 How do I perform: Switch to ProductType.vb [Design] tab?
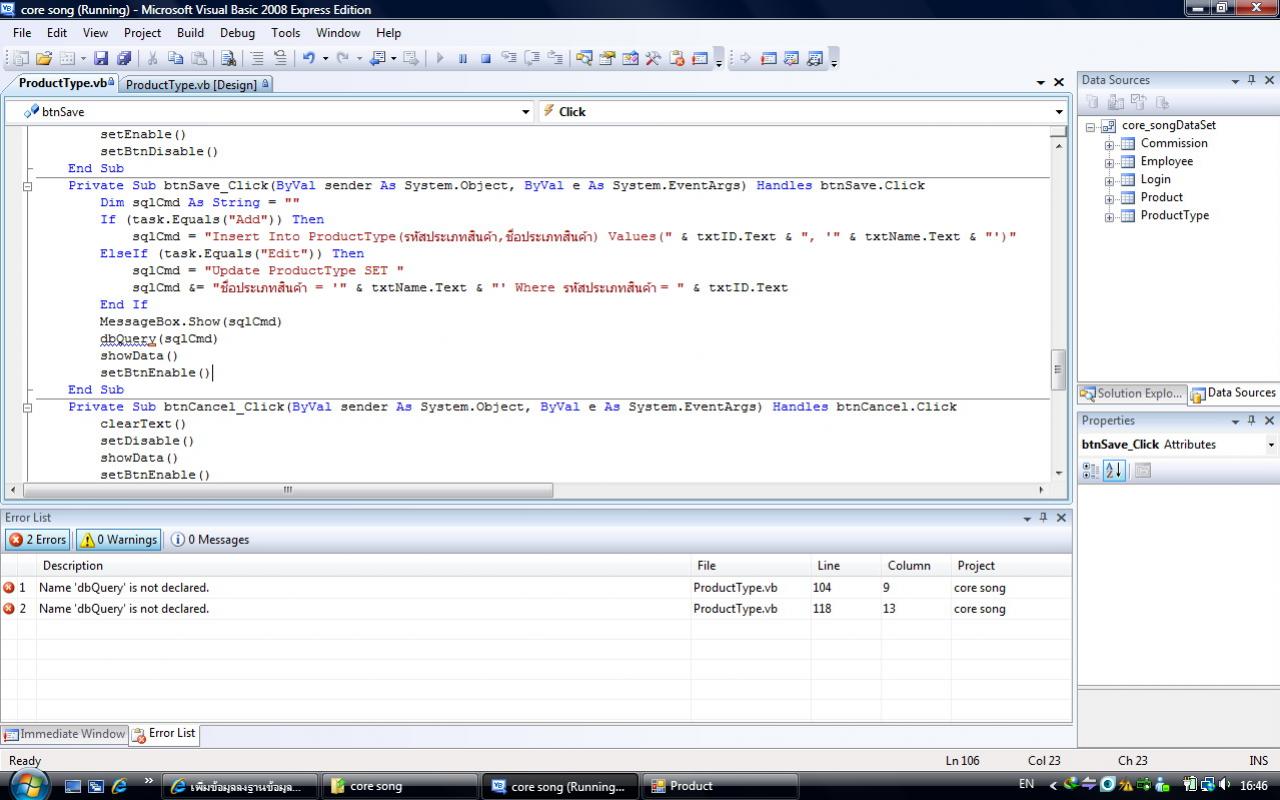(x=191, y=85)
